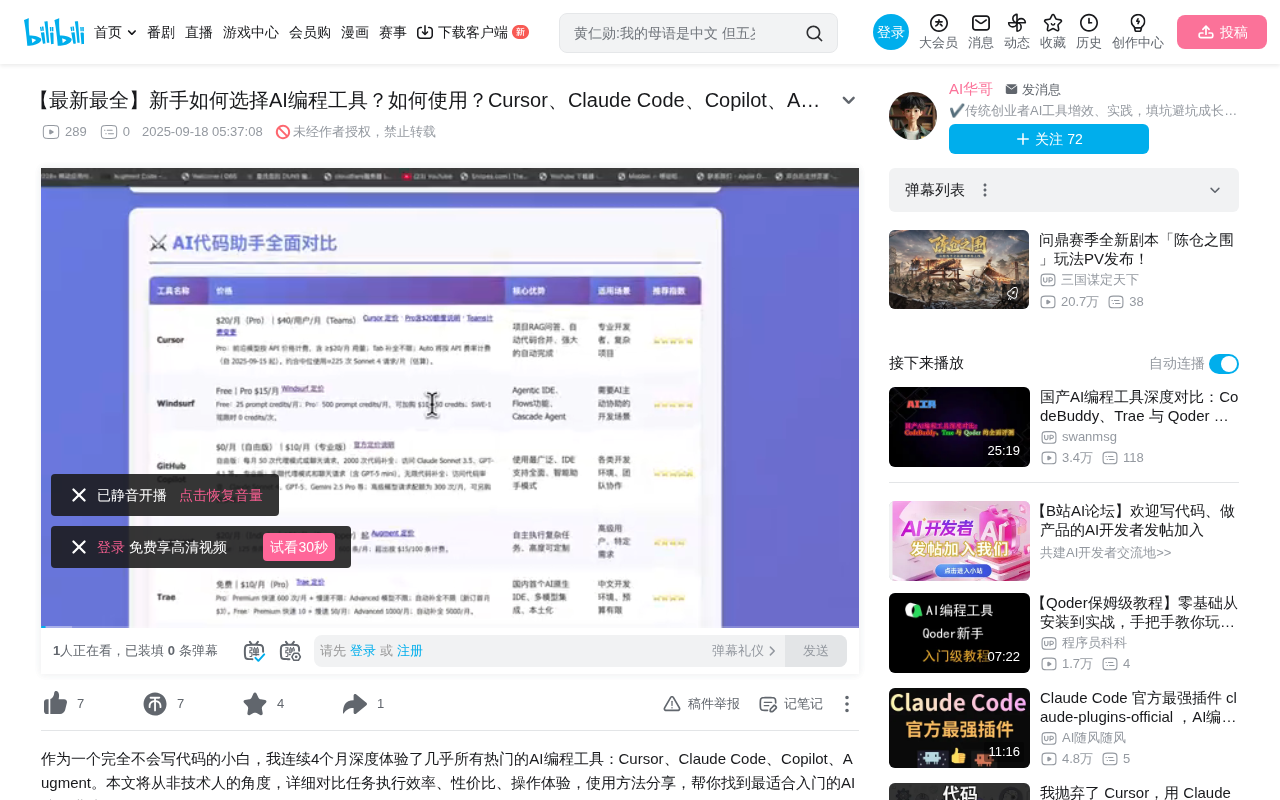Open more options below the video
1280x800 pixels.
coord(847,704)
